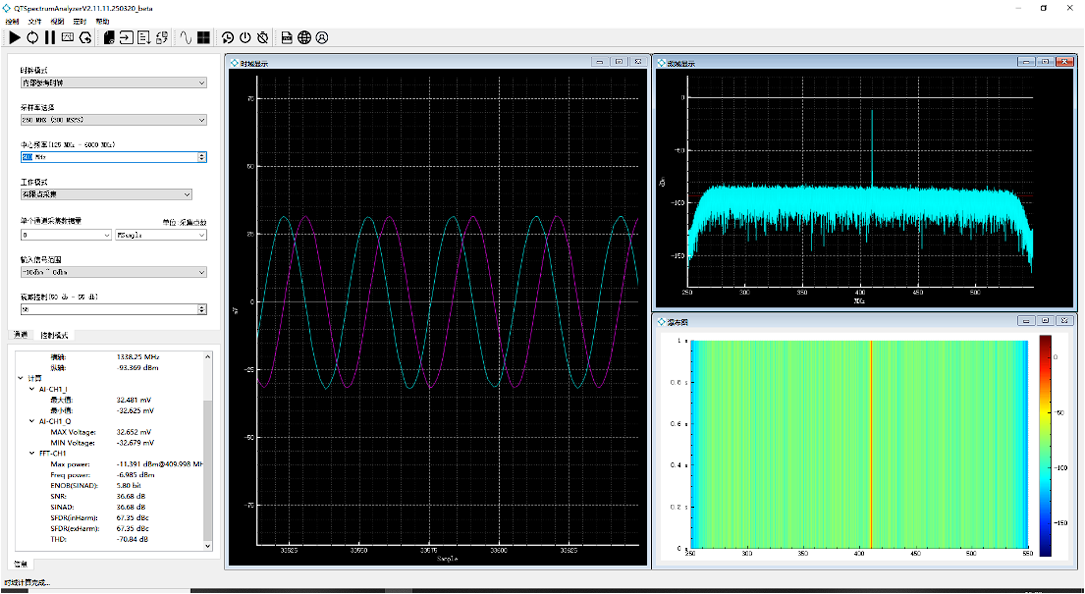Open the work mode dropdown

point(107,195)
